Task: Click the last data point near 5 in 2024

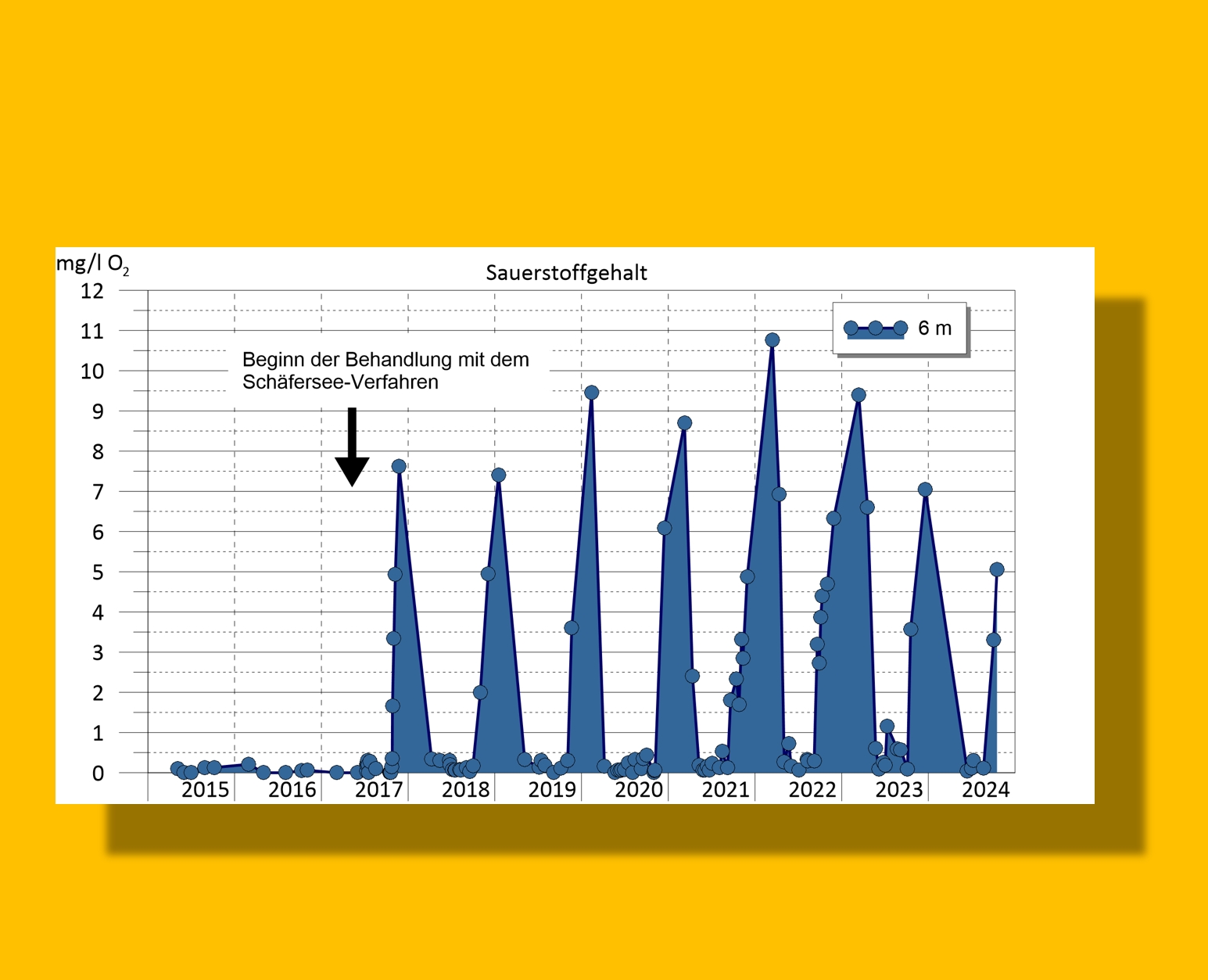Action: [996, 569]
